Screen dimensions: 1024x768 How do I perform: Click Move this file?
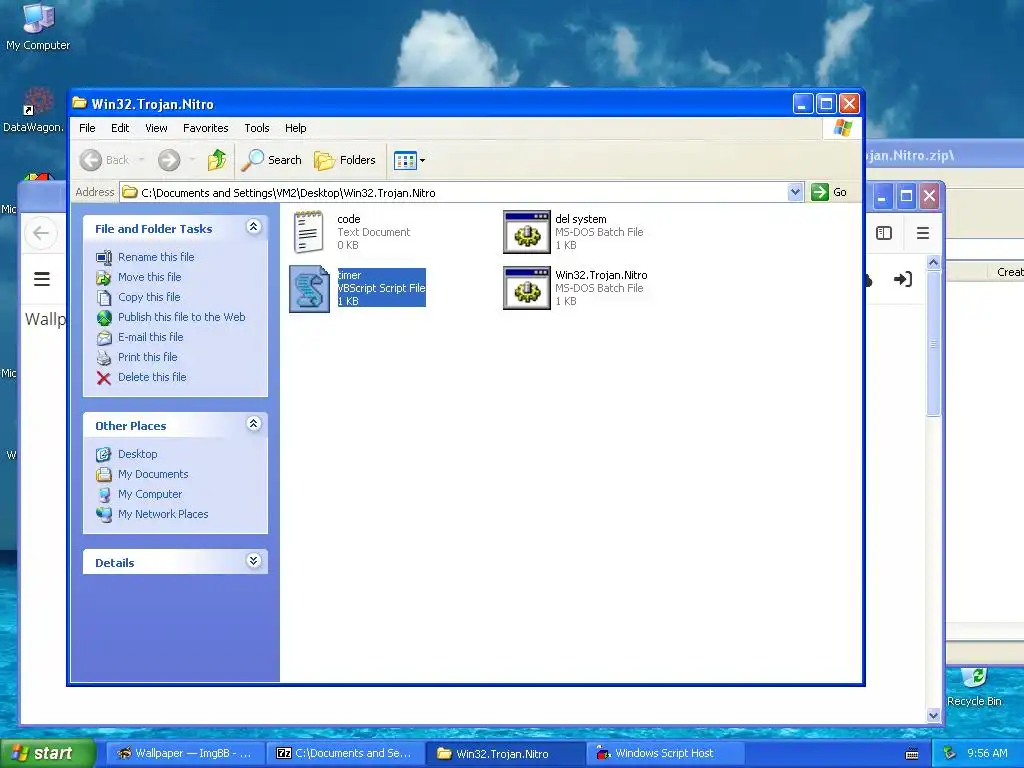pyautogui.click(x=150, y=277)
